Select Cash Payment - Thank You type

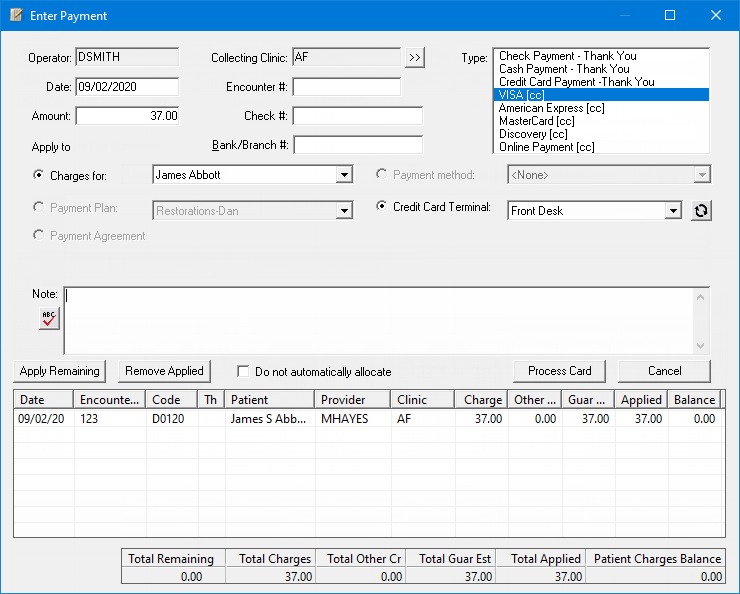coord(564,69)
